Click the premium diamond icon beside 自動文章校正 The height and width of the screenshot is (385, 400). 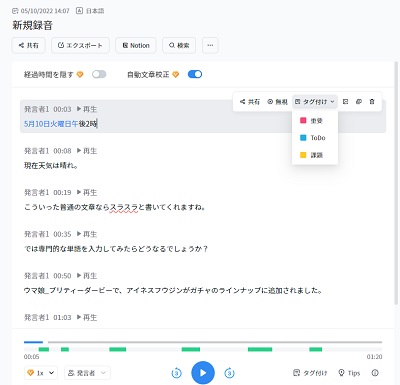coord(176,74)
